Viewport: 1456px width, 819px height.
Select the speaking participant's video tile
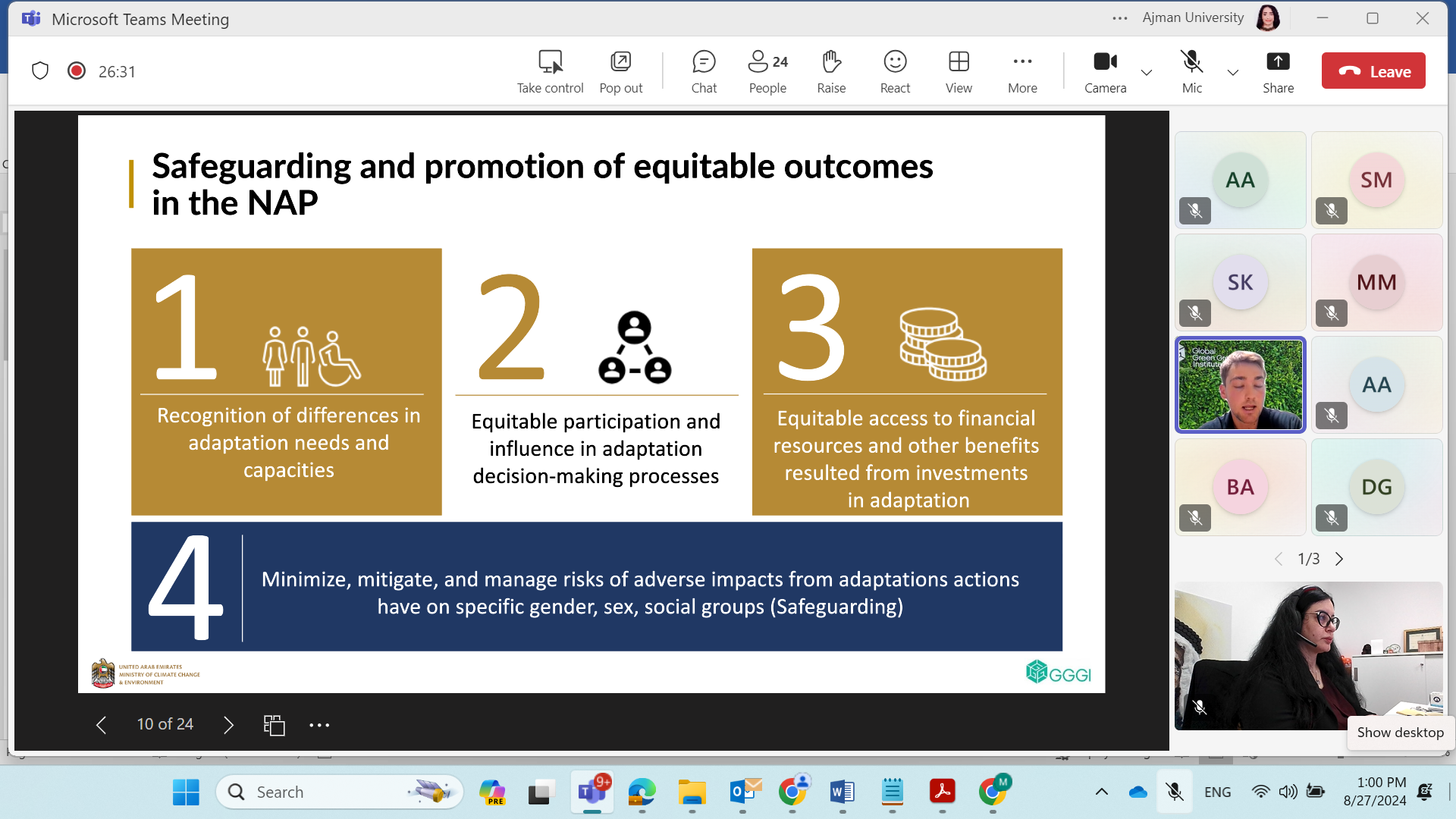tap(1240, 384)
